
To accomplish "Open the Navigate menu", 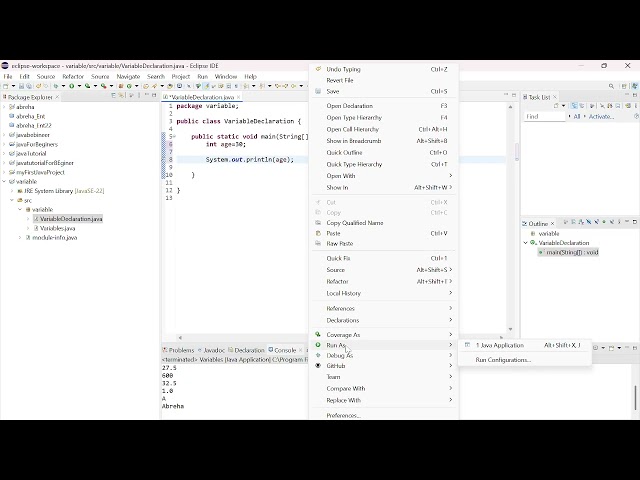I will click(x=128, y=76).
